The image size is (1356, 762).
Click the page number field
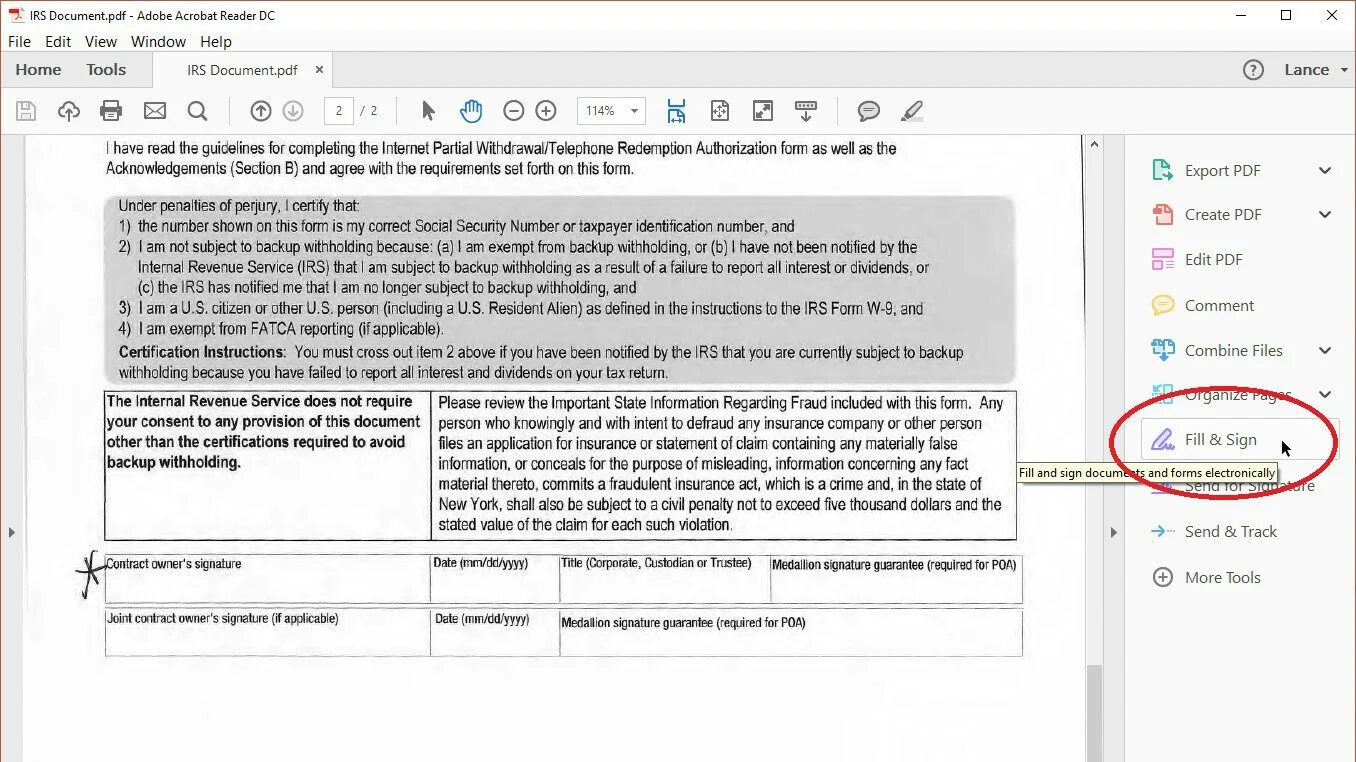(x=339, y=111)
